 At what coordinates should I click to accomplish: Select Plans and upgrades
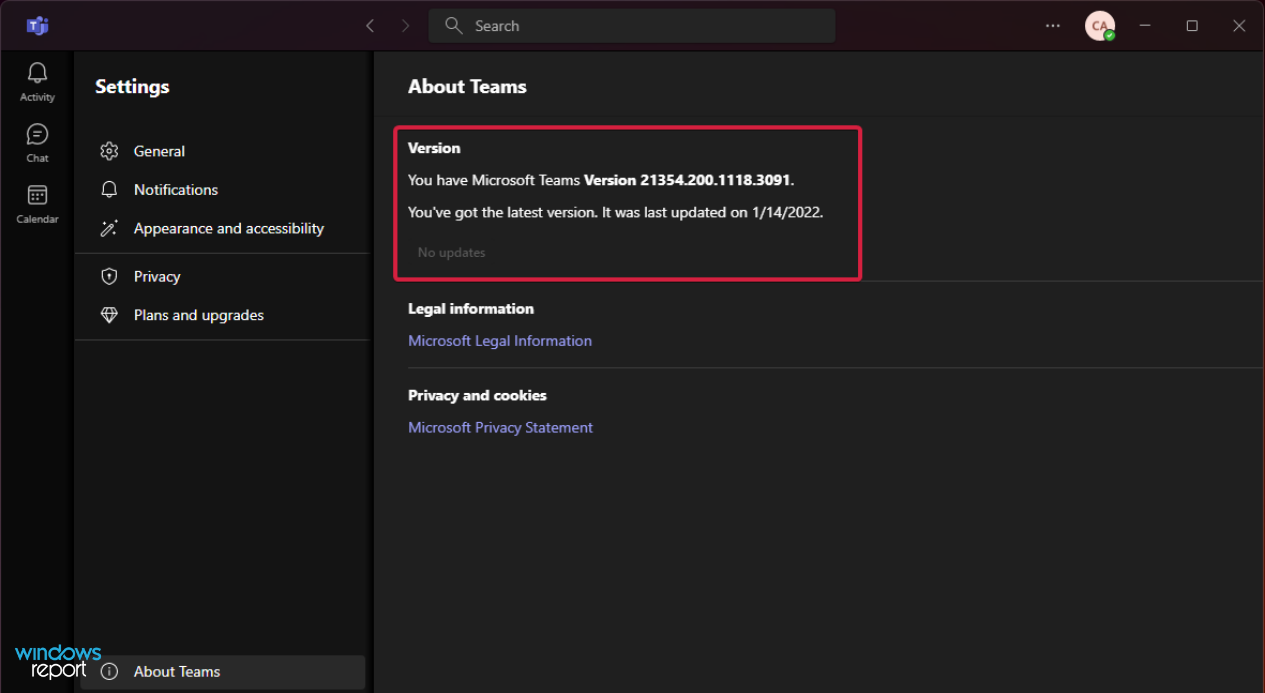[x=222, y=315]
